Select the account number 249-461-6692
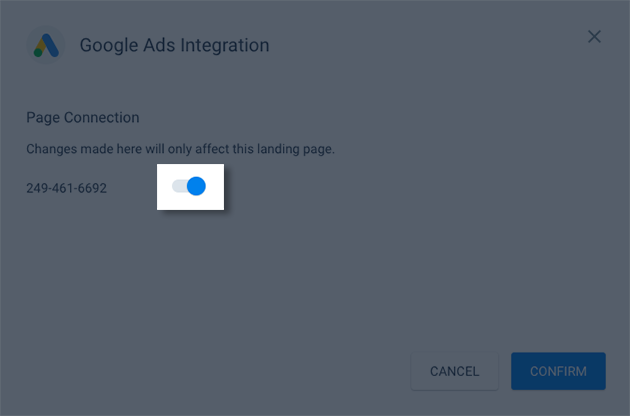Viewport: 630px width, 416px height. point(67,188)
